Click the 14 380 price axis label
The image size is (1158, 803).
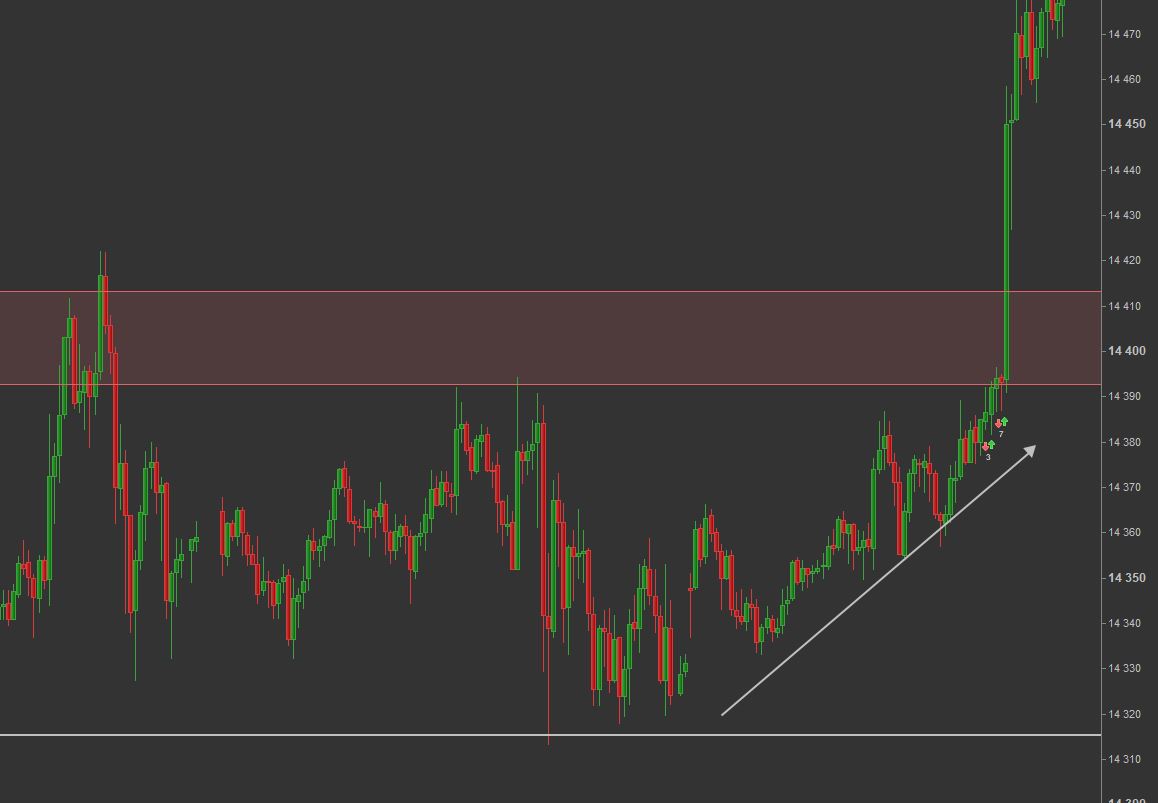click(1125, 442)
